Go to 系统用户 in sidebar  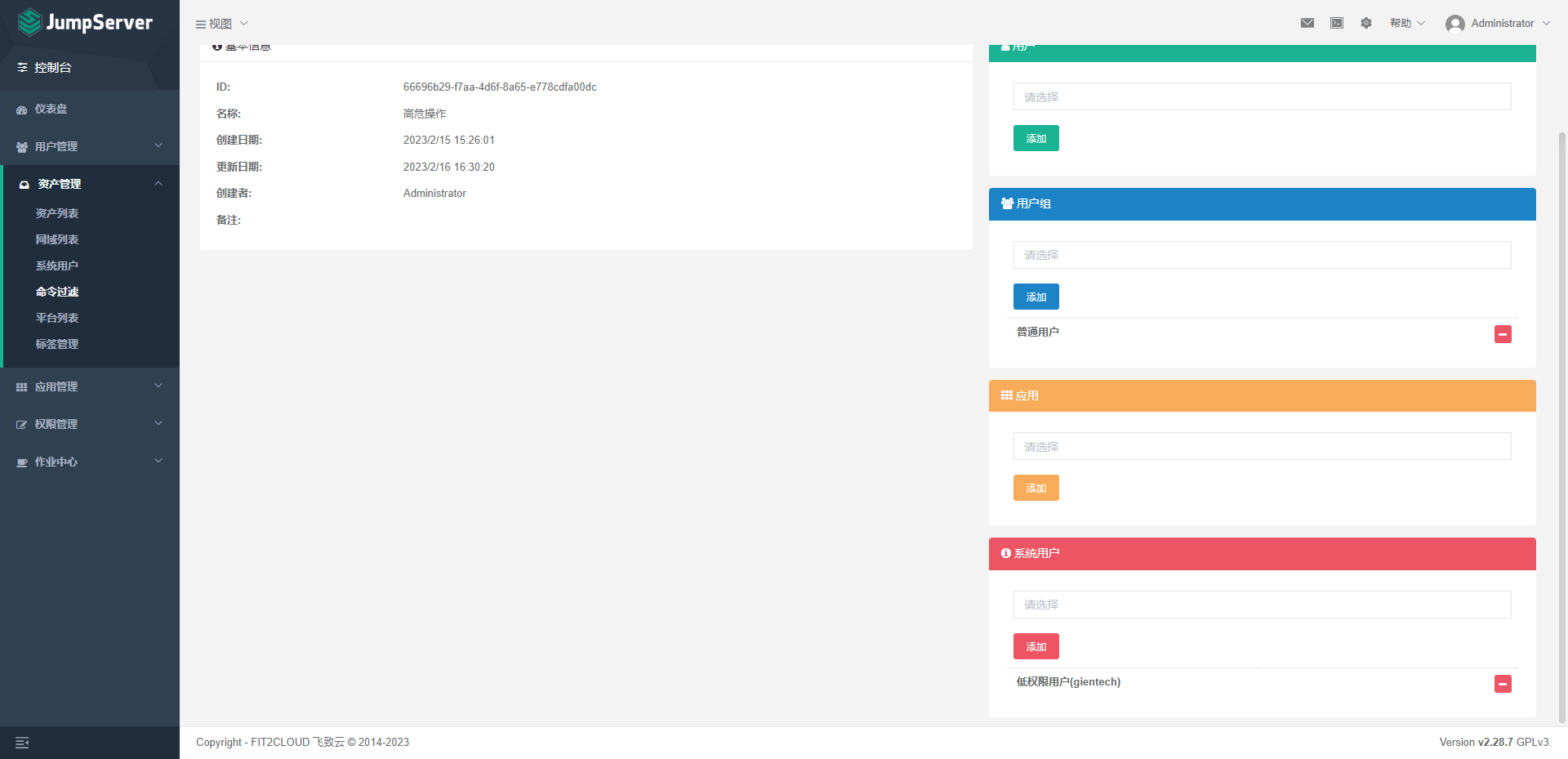(57, 266)
